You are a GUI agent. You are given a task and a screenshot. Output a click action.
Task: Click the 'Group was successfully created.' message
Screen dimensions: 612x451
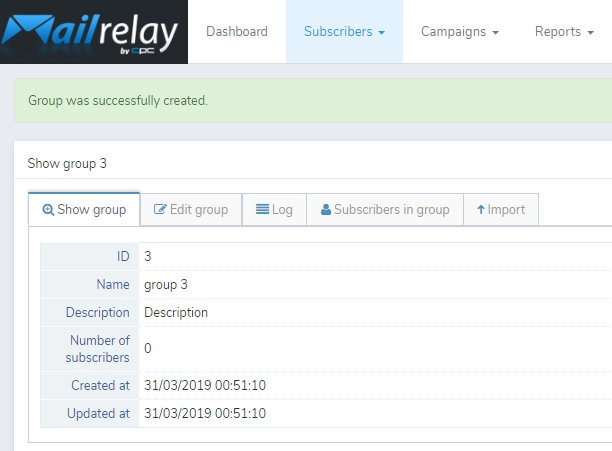pos(118,101)
